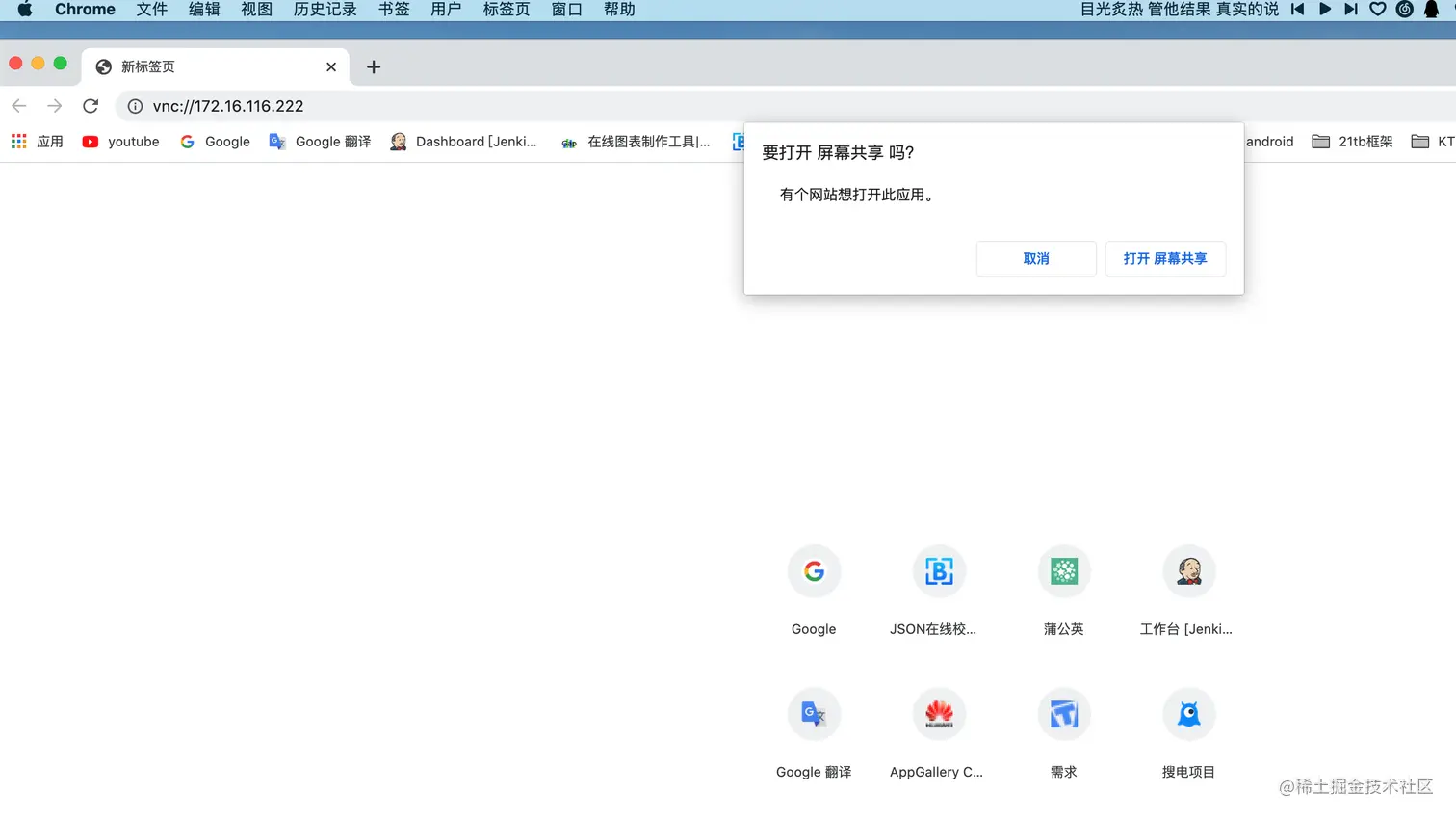
Task: Click the 打开 屏幕共享 button
Action: coord(1165,258)
